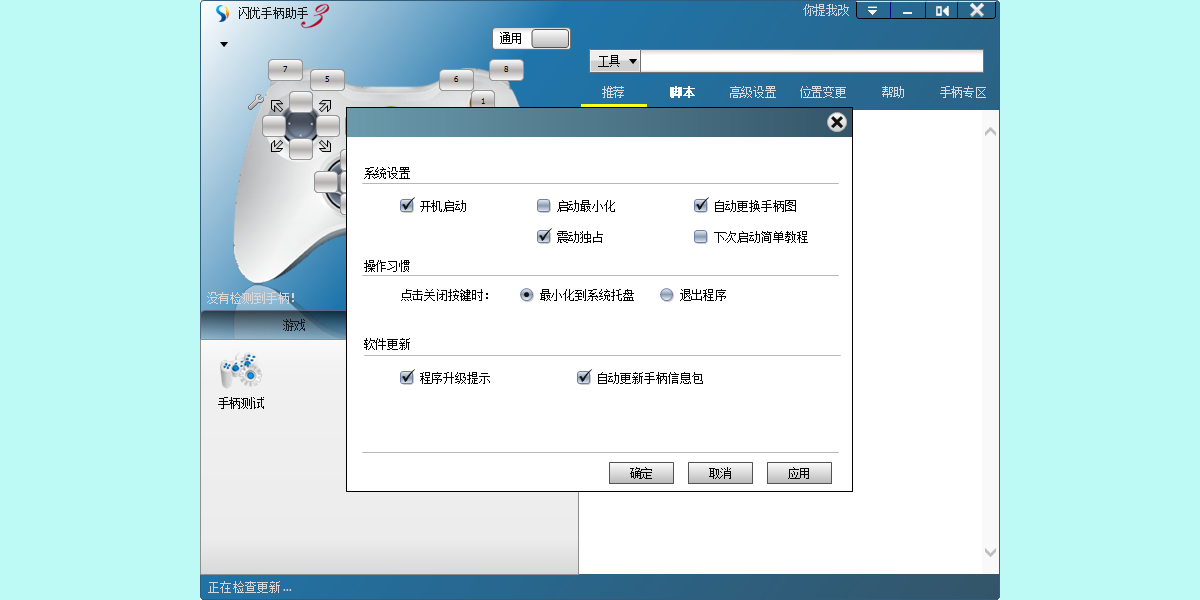Uncheck the 震动独占 option
Viewport: 1200px width, 600px height.
click(x=544, y=237)
